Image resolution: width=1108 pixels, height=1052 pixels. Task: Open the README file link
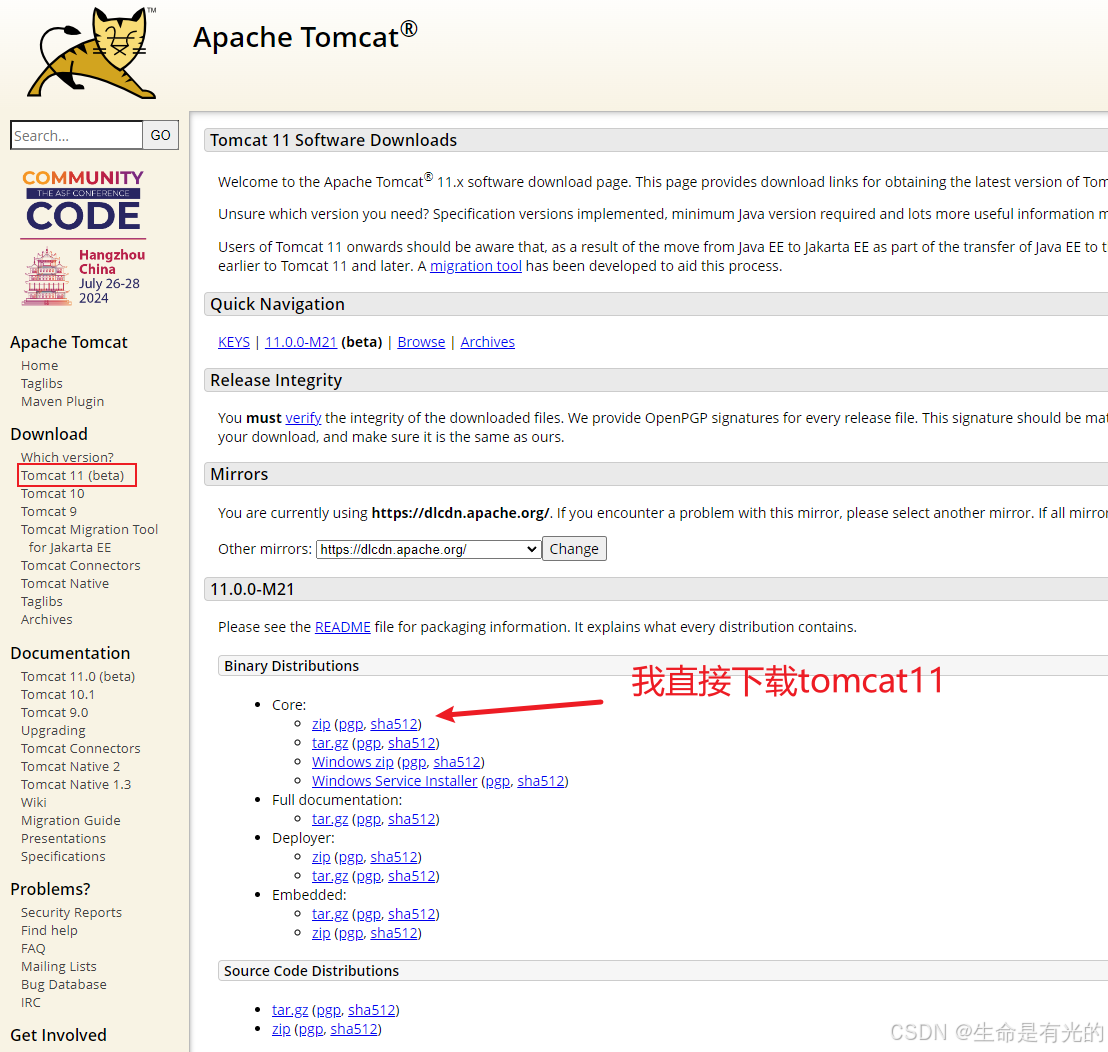[x=343, y=627]
